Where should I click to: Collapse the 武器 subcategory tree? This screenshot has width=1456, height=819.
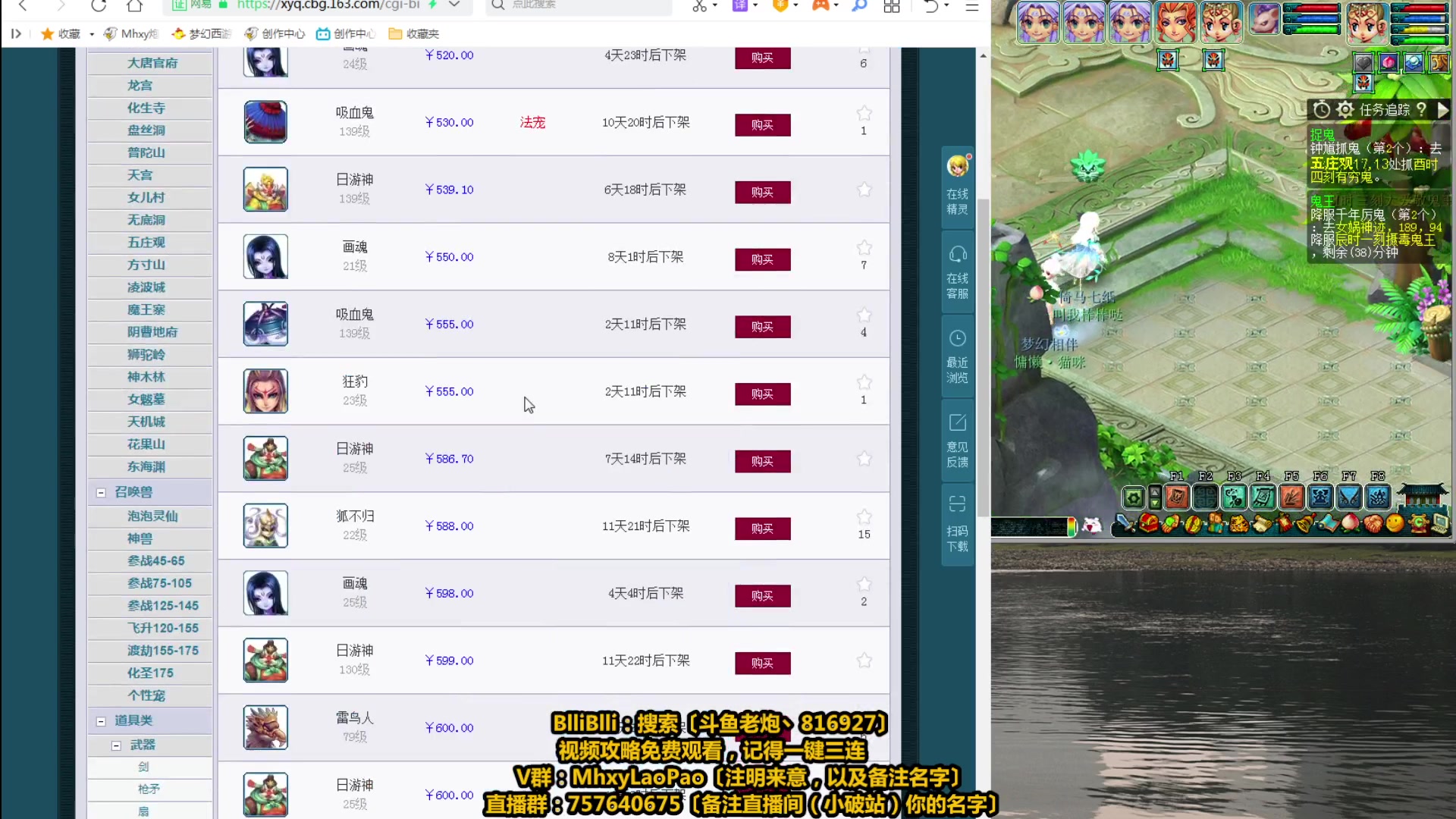point(116,745)
